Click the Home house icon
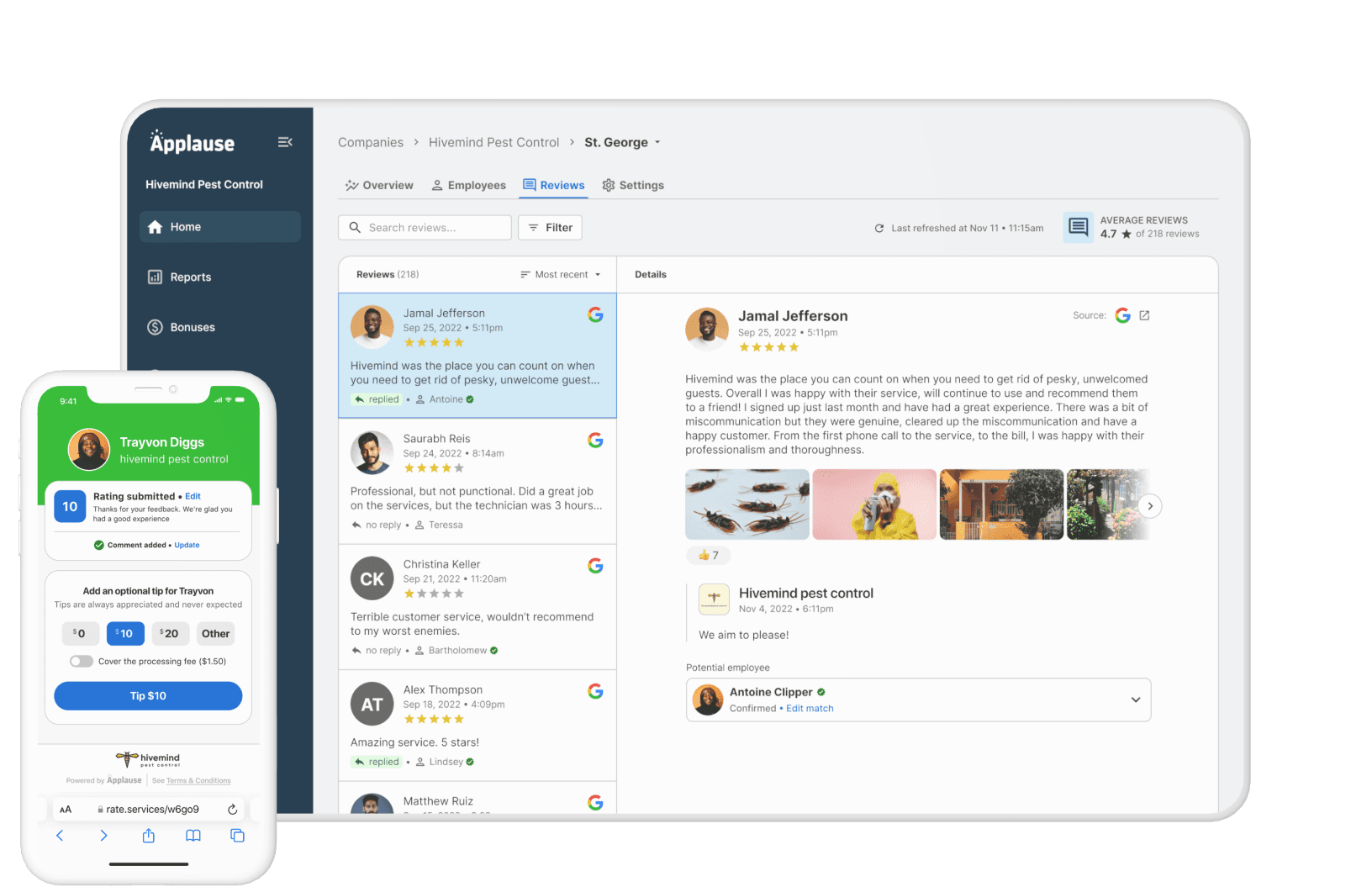 (x=155, y=227)
